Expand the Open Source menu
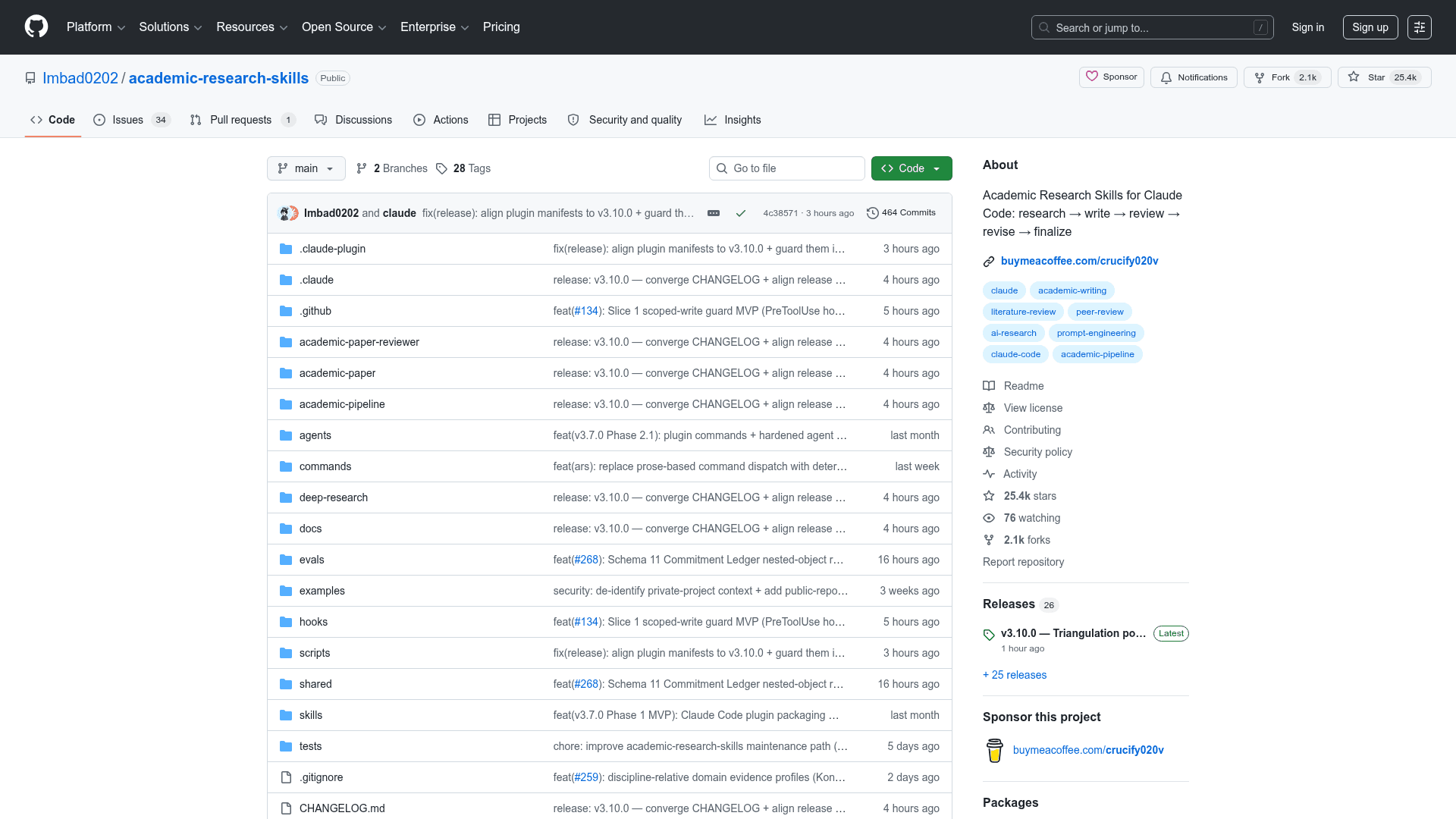 pos(344,27)
